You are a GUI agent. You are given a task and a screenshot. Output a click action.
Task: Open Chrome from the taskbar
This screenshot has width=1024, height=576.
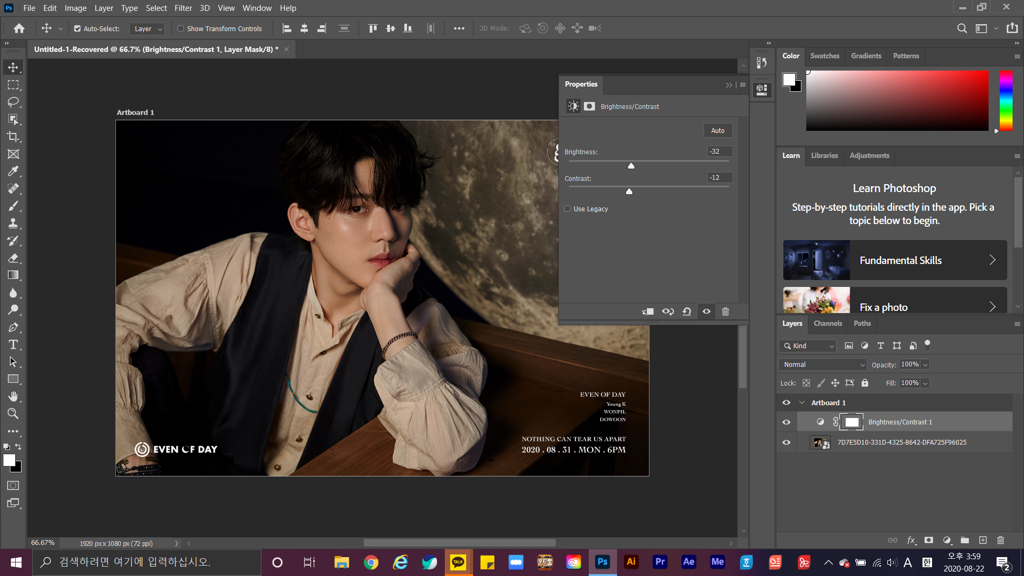coord(371,562)
